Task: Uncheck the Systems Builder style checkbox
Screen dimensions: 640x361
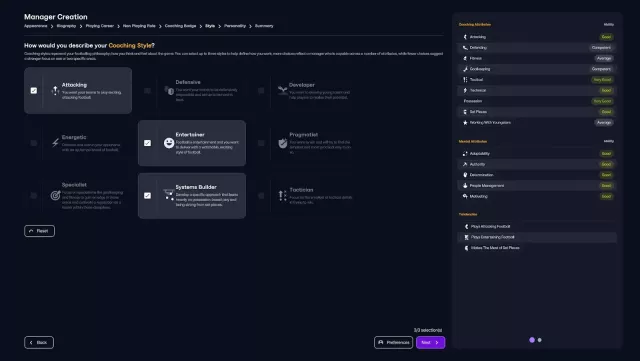Action: pyautogui.click(x=147, y=196)
